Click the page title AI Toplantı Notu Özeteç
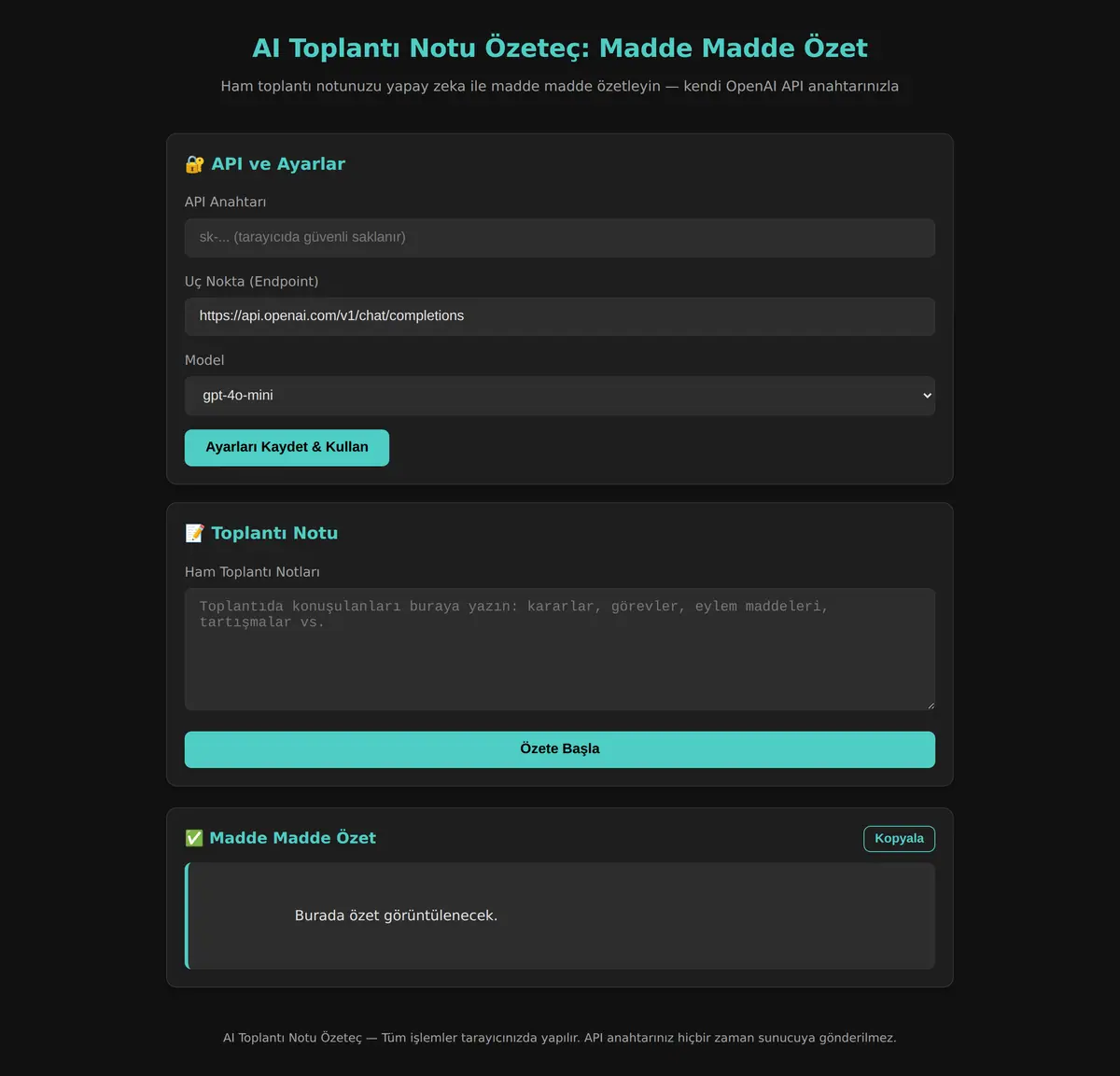 560,48
